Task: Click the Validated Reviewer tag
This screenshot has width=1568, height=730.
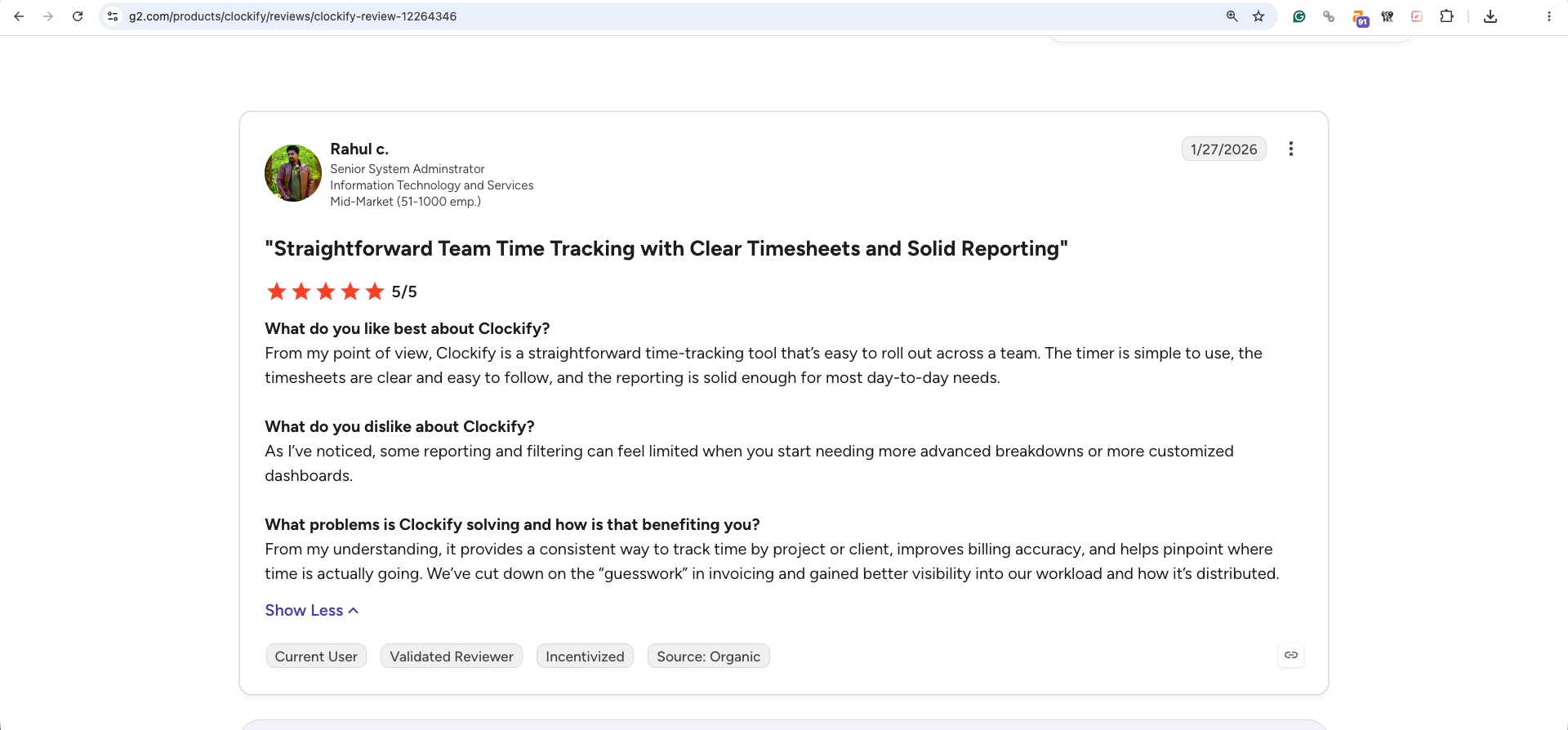Action: [x=452, y=657]
